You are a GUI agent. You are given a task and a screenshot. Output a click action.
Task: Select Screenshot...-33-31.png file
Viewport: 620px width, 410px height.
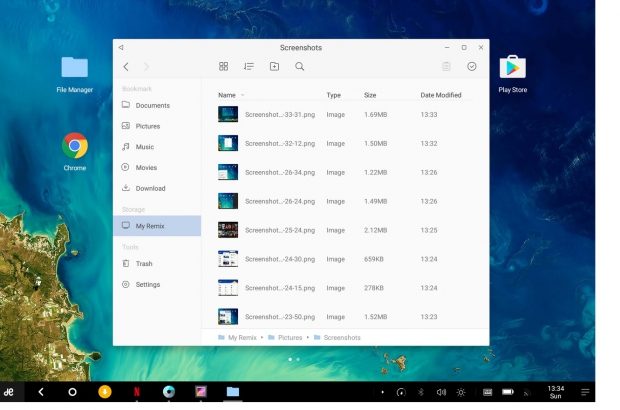(x=345, y=114)
